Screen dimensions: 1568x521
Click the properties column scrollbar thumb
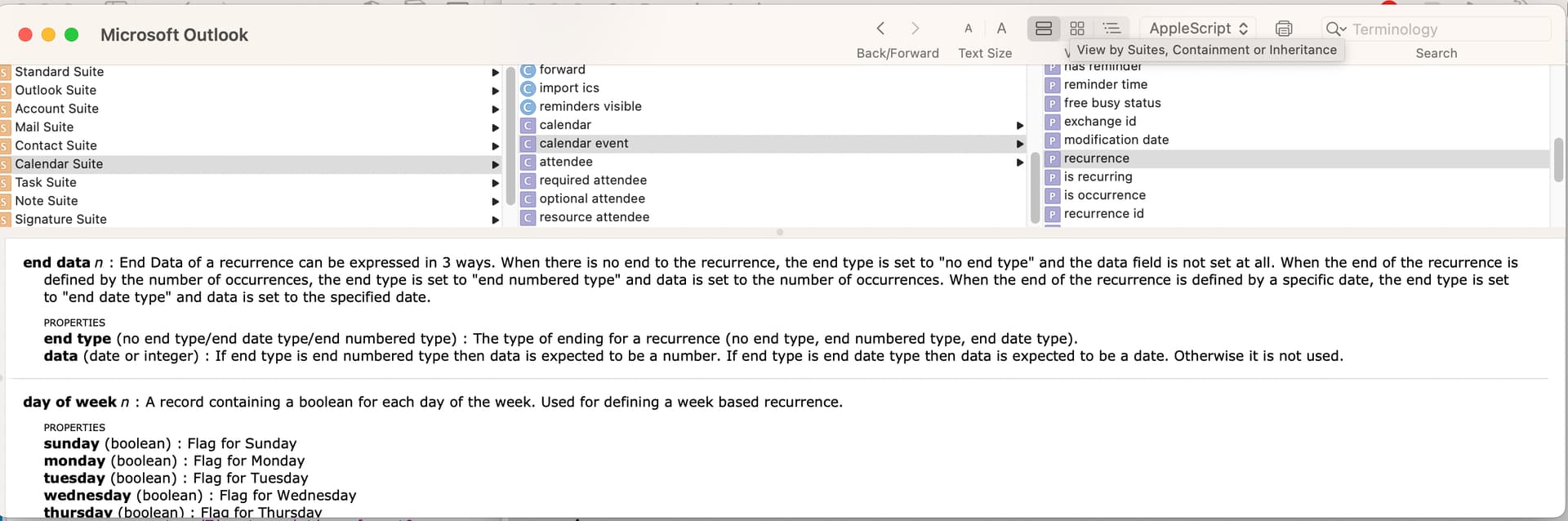click(x=1558, y=159)
